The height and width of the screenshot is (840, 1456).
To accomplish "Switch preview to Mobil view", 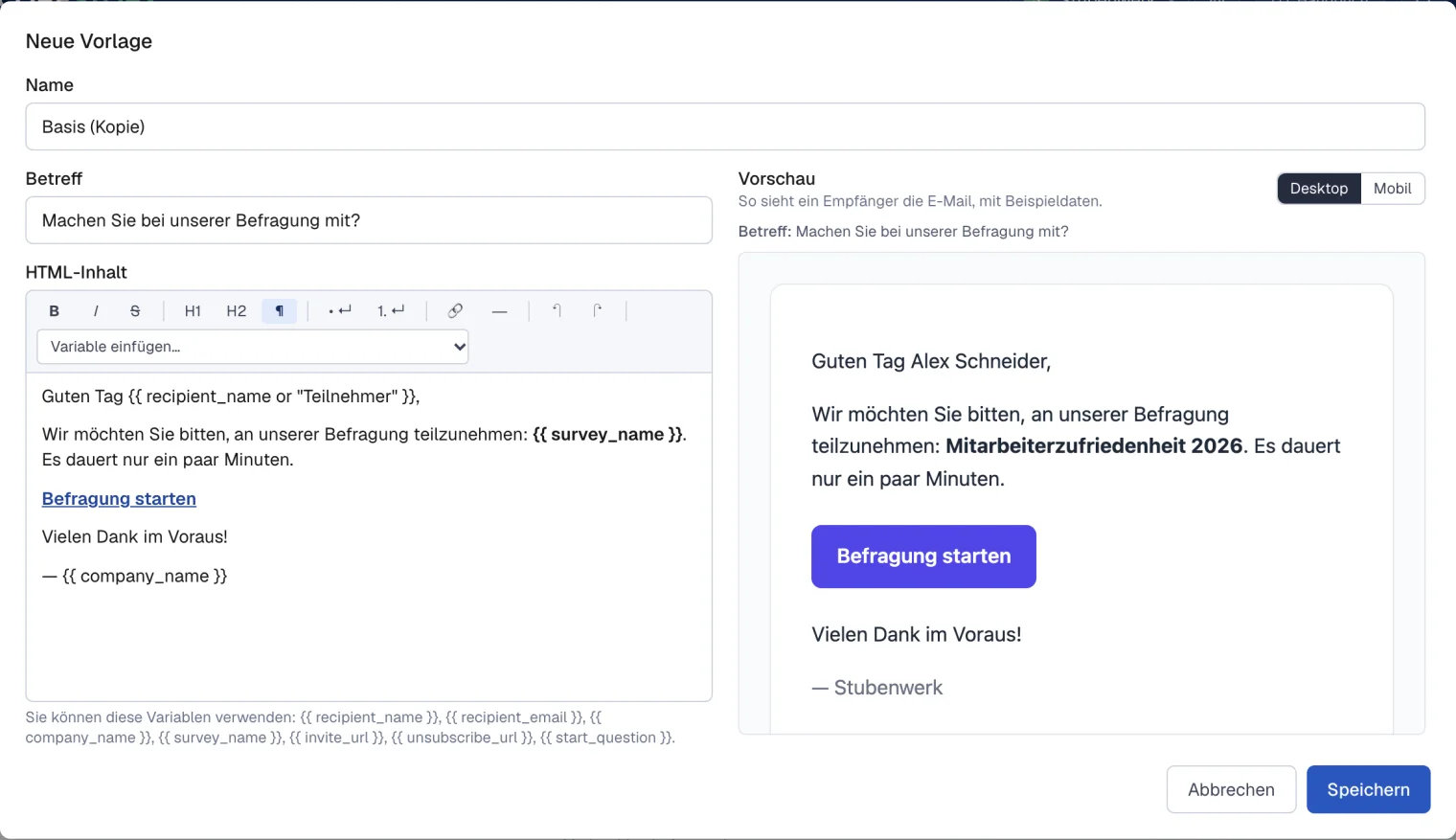I will 1393,189.
